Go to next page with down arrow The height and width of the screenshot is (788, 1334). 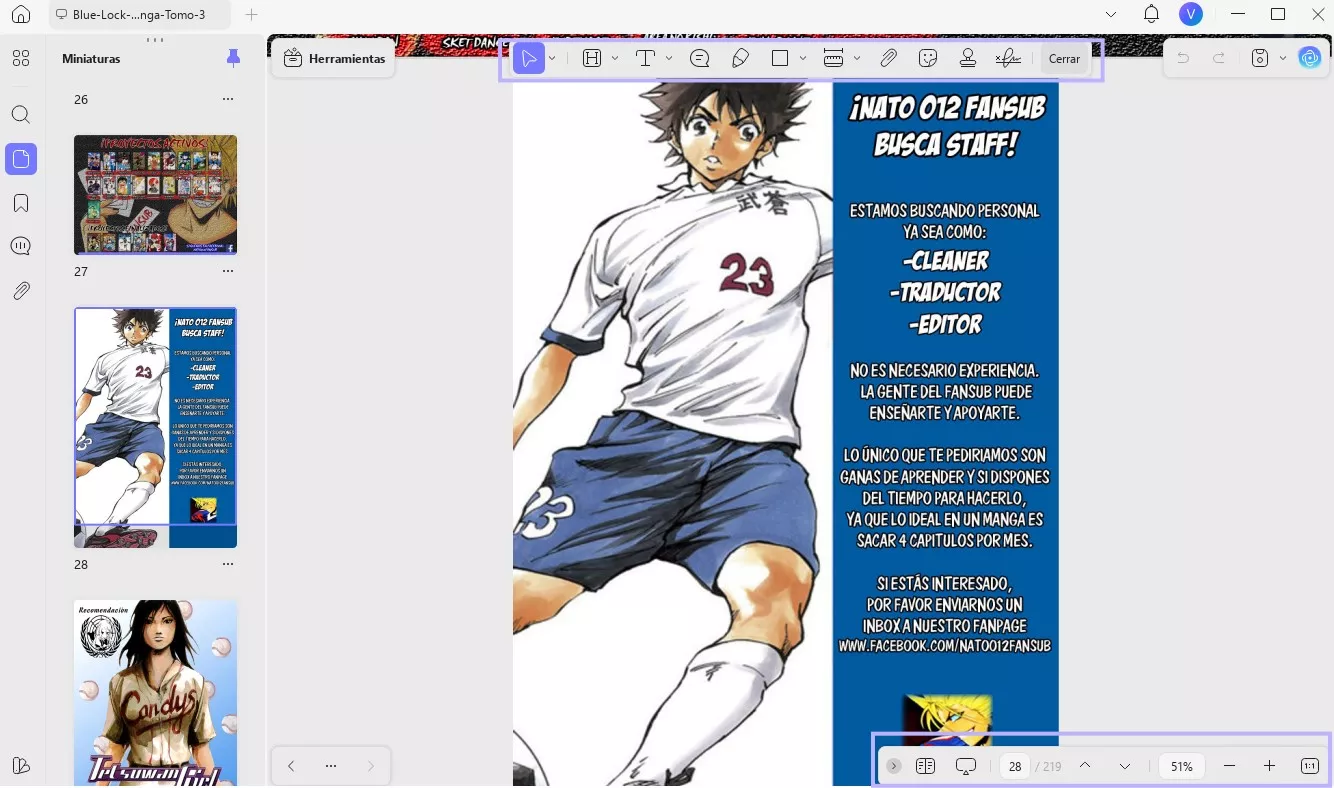1125,766
